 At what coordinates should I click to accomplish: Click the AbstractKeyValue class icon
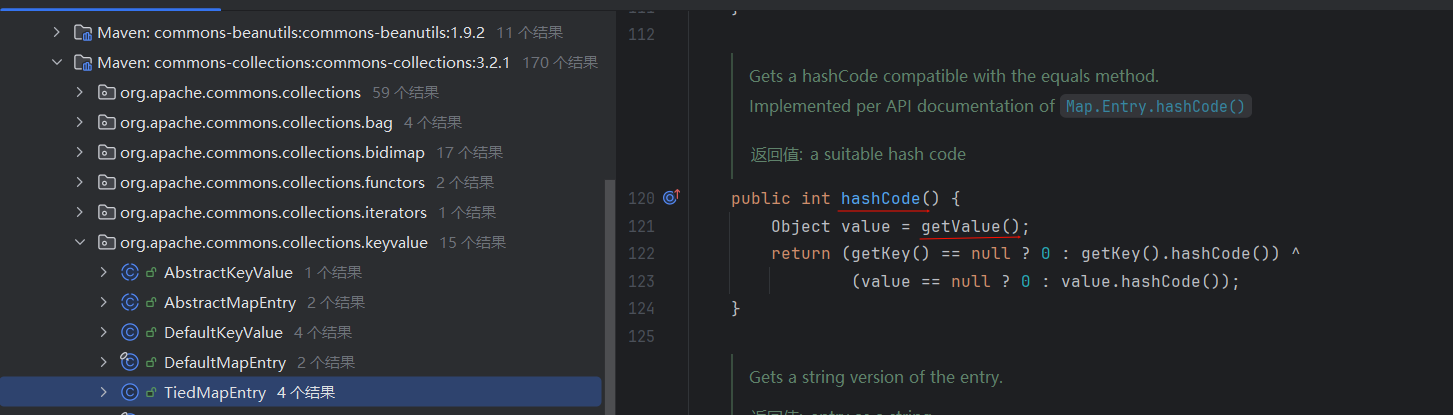click(130, 273)
